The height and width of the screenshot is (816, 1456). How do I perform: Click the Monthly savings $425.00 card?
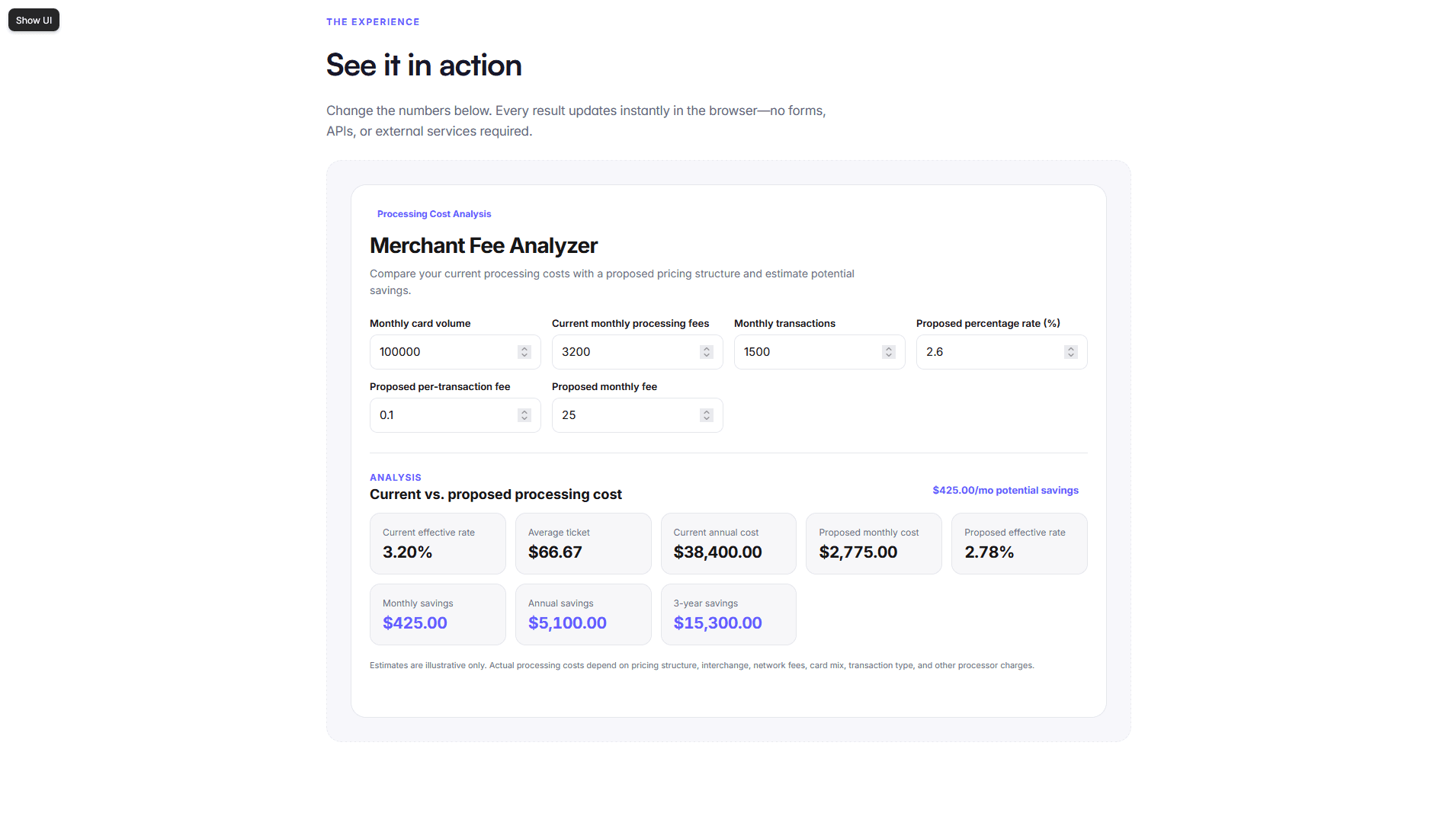coord(438,614)
